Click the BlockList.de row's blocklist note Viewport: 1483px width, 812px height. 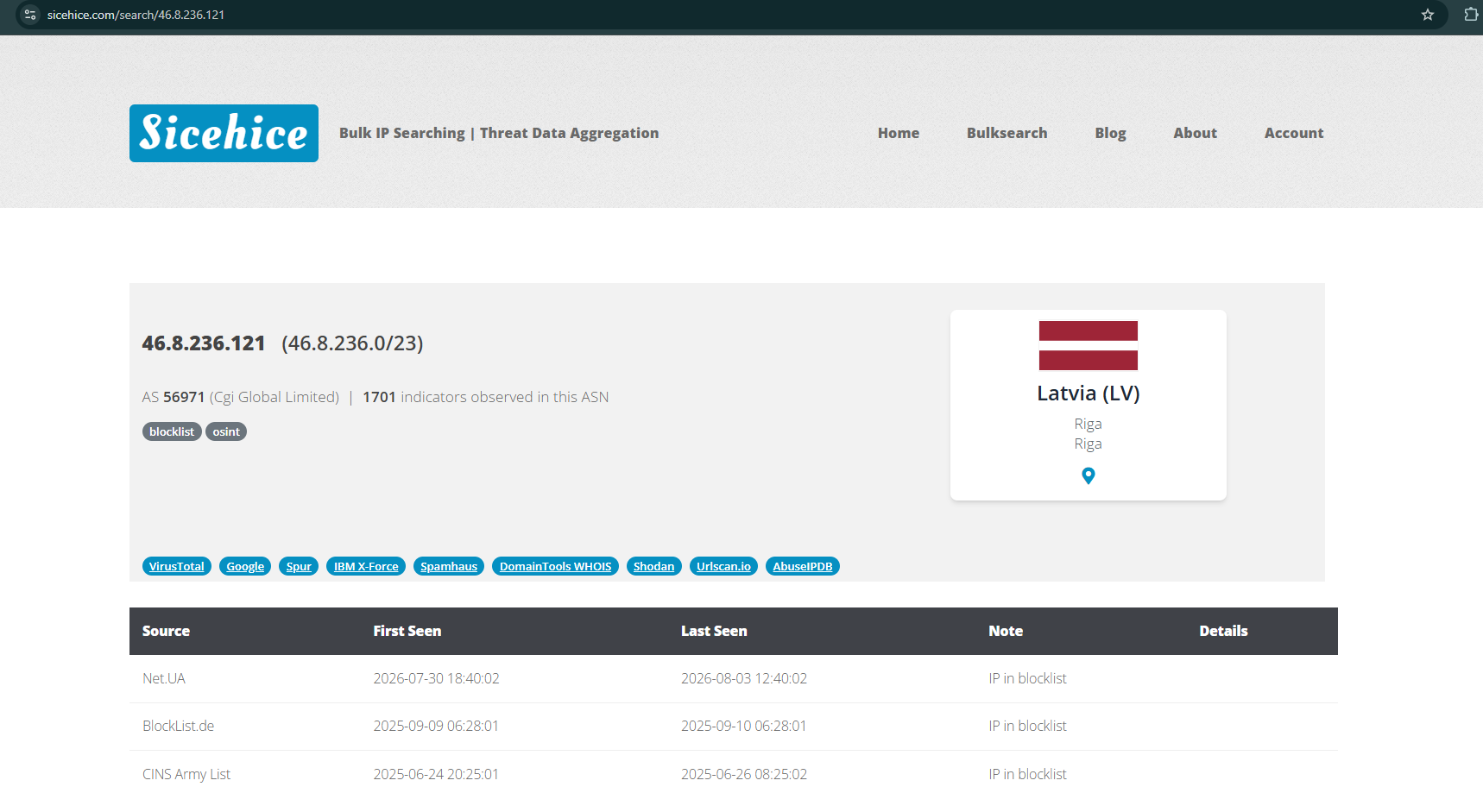click(1027, 726)
